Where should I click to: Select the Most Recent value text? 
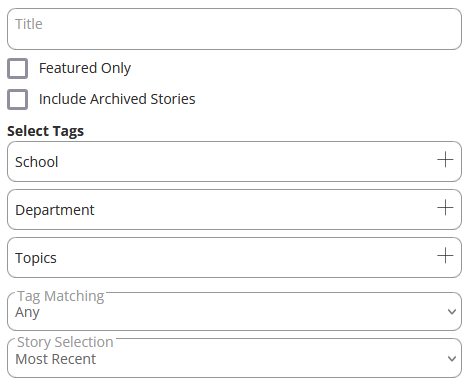point(56,359)
